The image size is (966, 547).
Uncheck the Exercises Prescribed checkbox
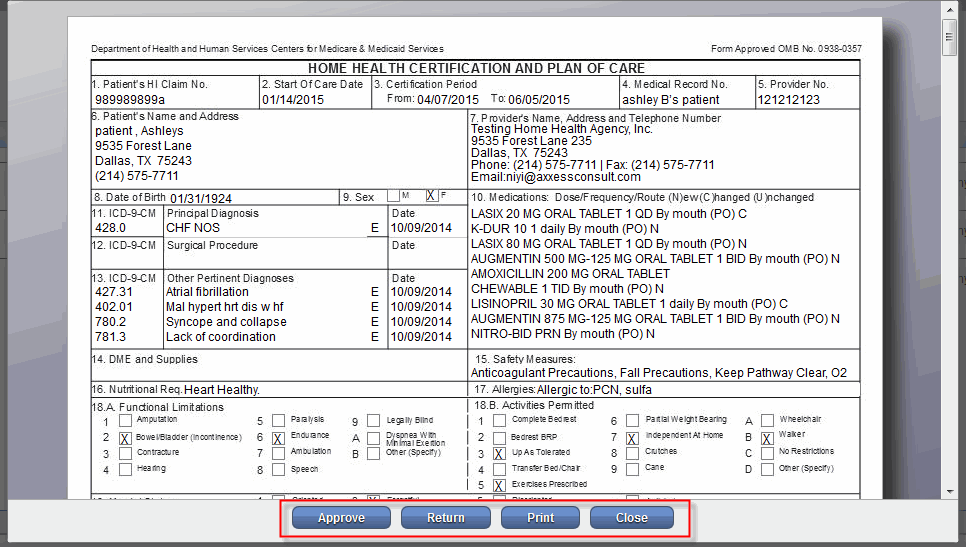coord(498,486)
